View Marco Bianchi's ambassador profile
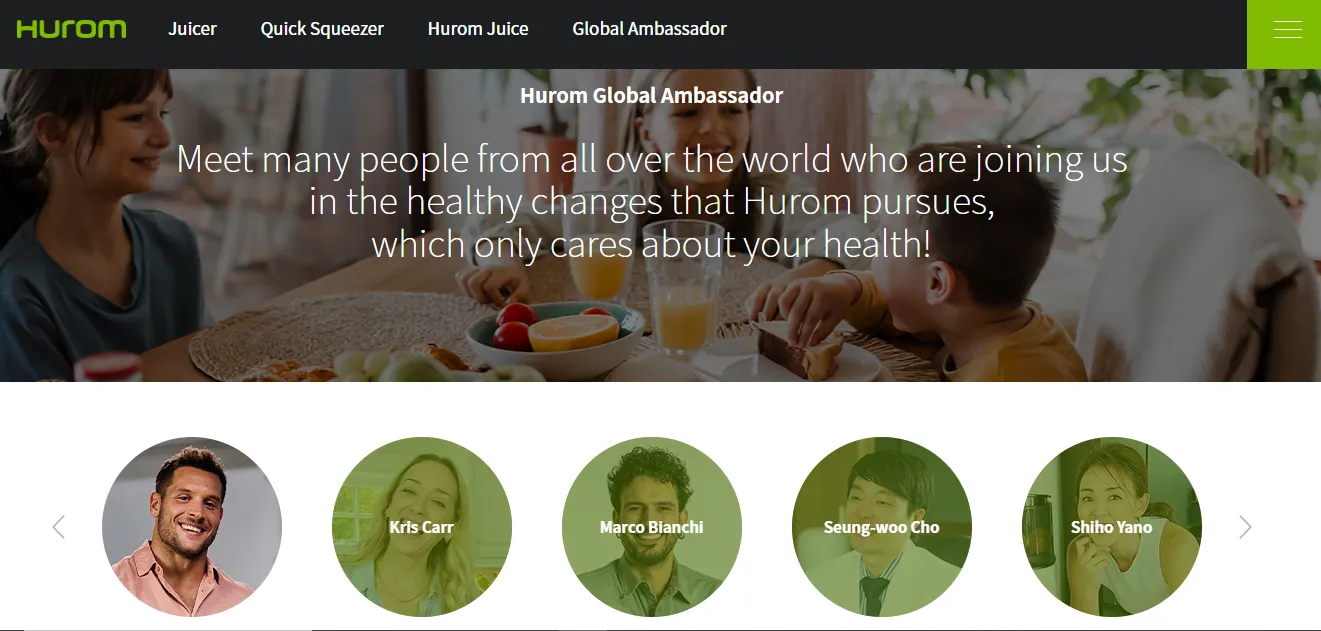 (x=652, y=527)
